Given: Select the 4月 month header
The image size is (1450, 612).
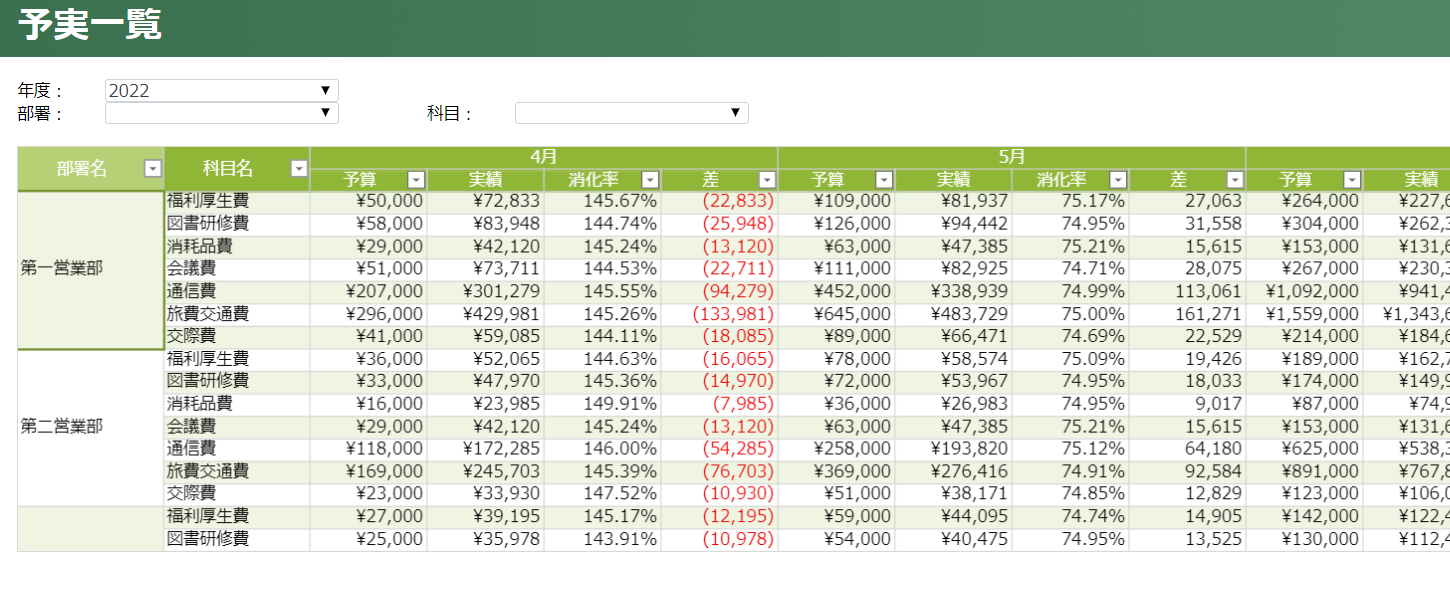Looking at the screenshot, I should pyautogui.click(x=543, y=157).
